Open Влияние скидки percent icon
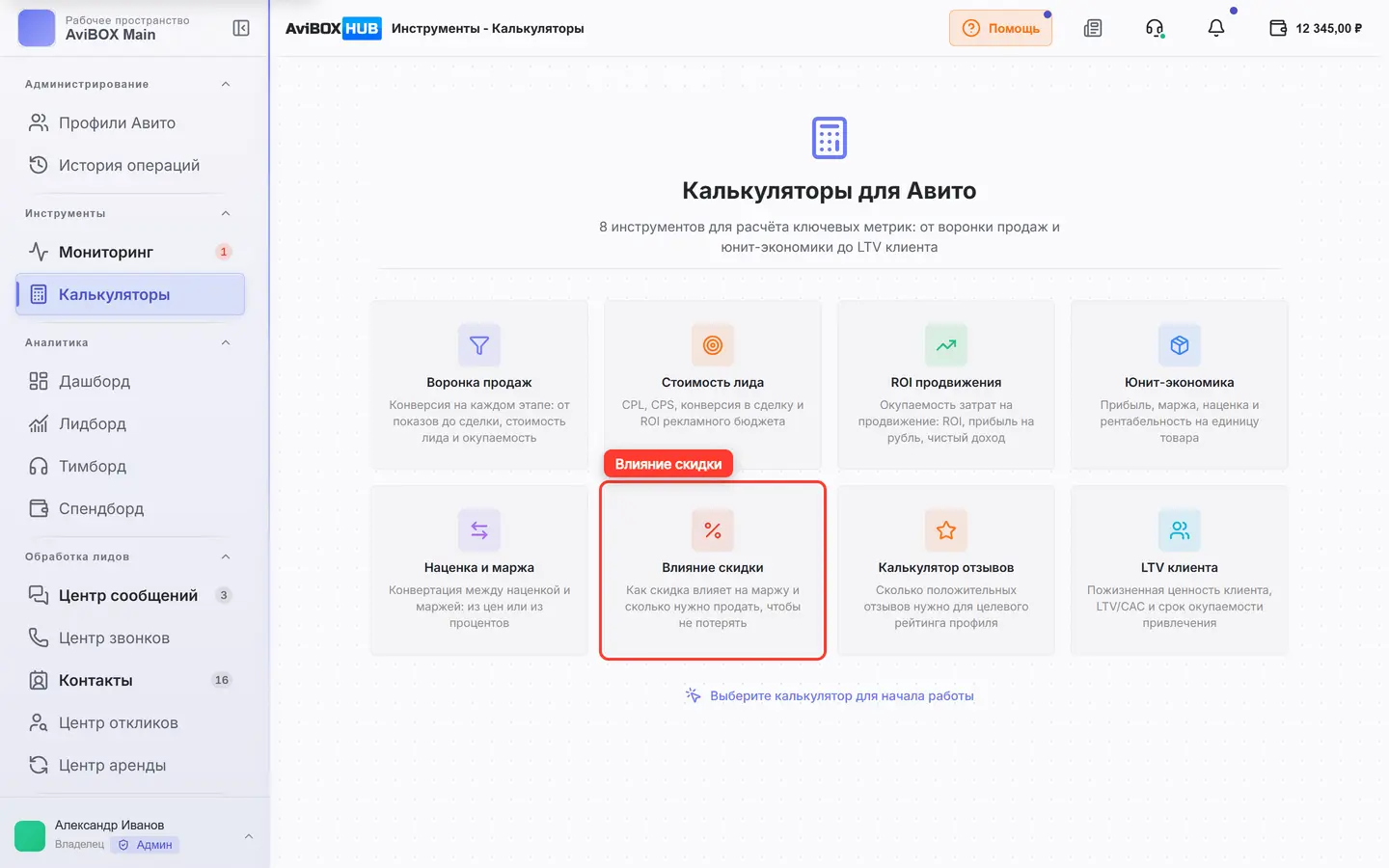This screenshot has width=1389, height=868. [713, 530]
